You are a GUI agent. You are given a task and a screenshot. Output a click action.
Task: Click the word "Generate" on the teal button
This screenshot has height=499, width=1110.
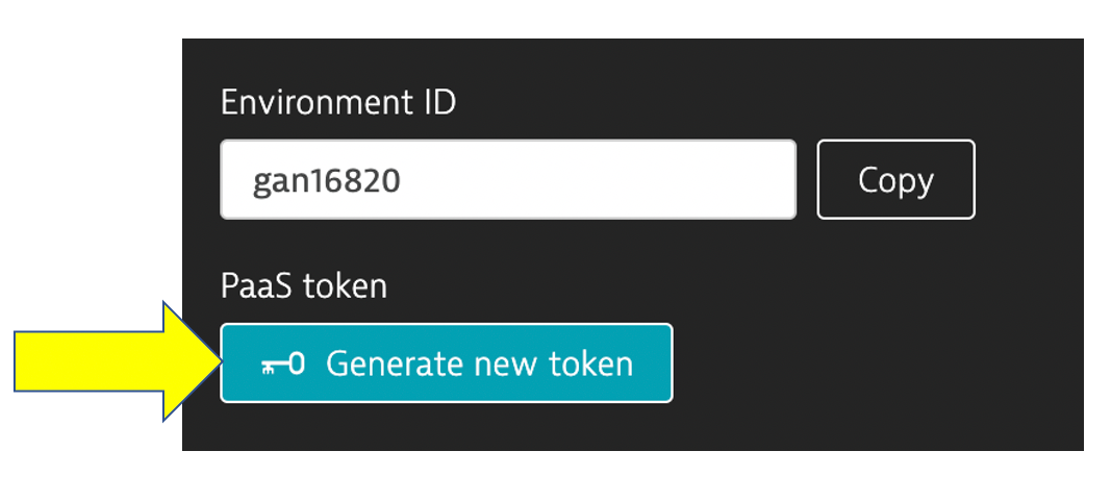pyautogui.click(x=394, y=364)
